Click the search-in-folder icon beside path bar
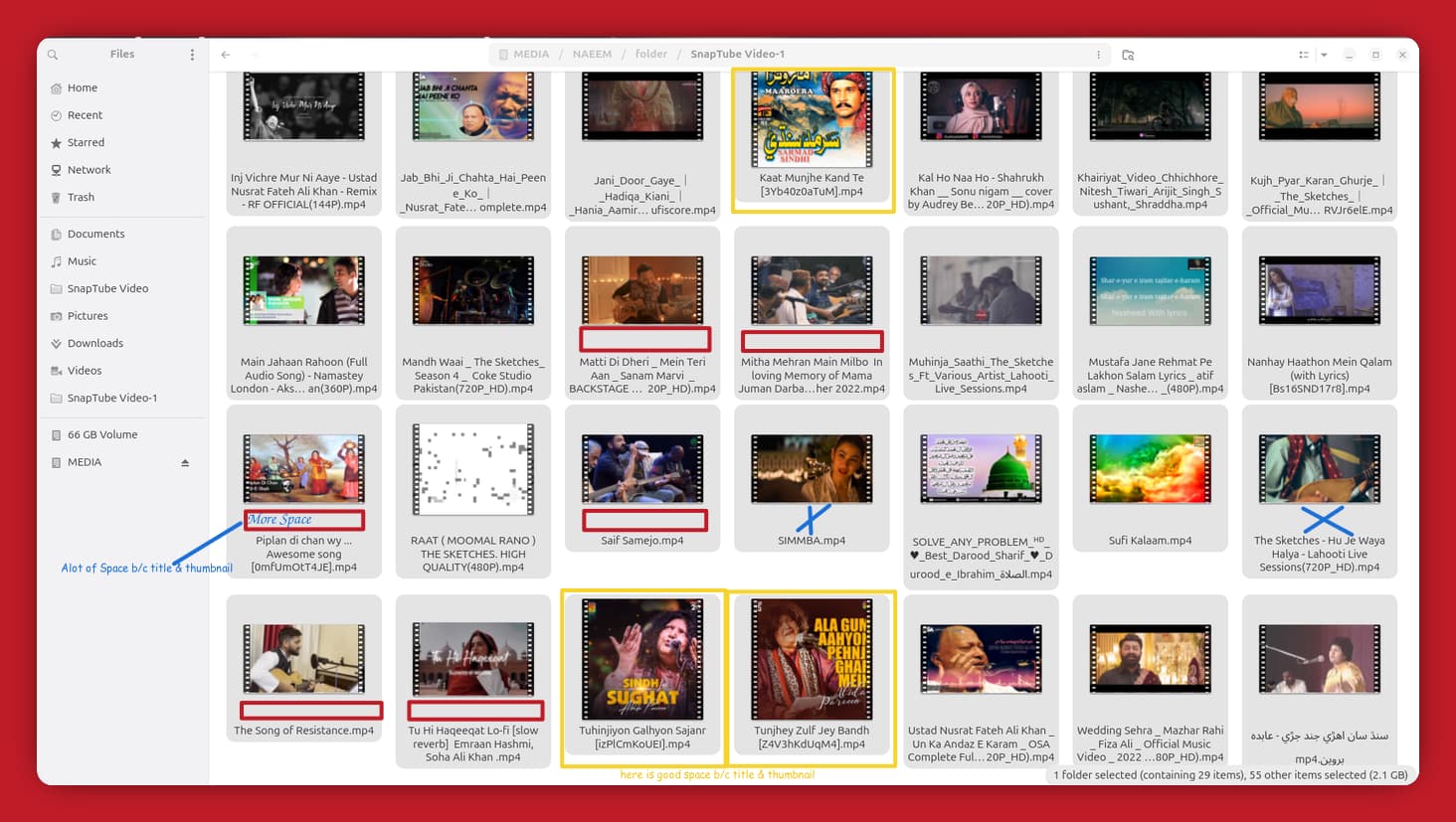The width and height of the screenshot is (1456, 822). point(1128,55)
